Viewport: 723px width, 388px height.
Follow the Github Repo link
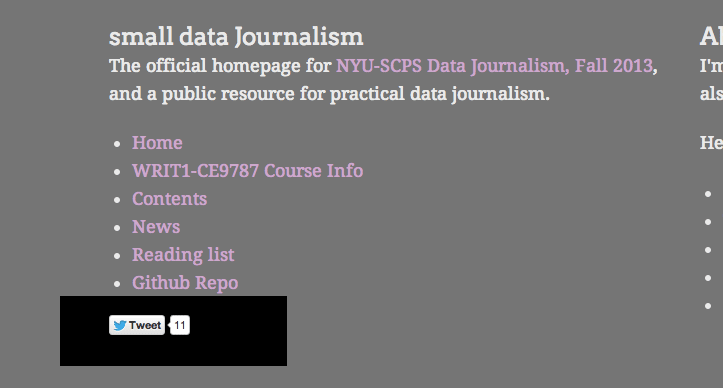point(185,283)
